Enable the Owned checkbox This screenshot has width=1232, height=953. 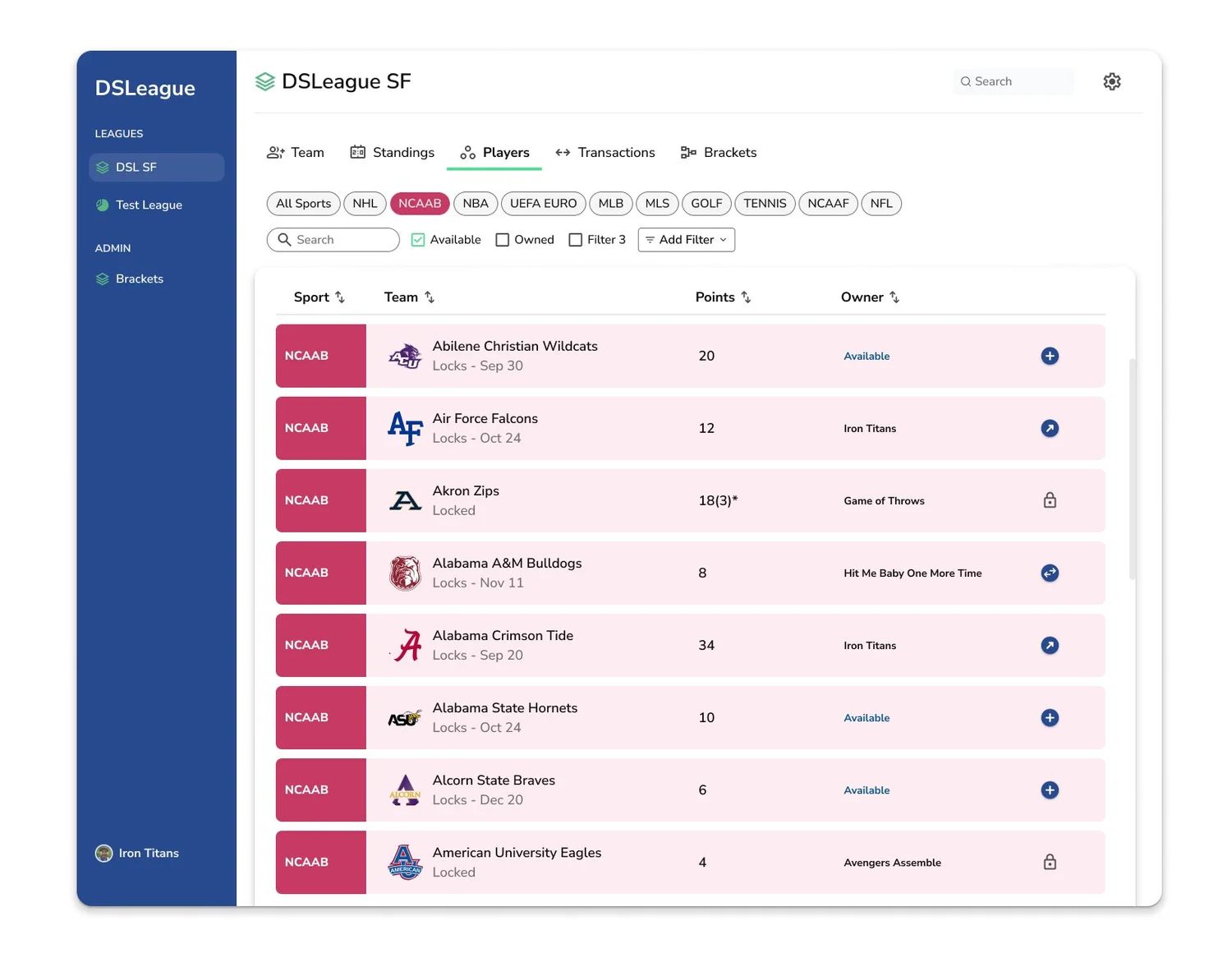503,240
